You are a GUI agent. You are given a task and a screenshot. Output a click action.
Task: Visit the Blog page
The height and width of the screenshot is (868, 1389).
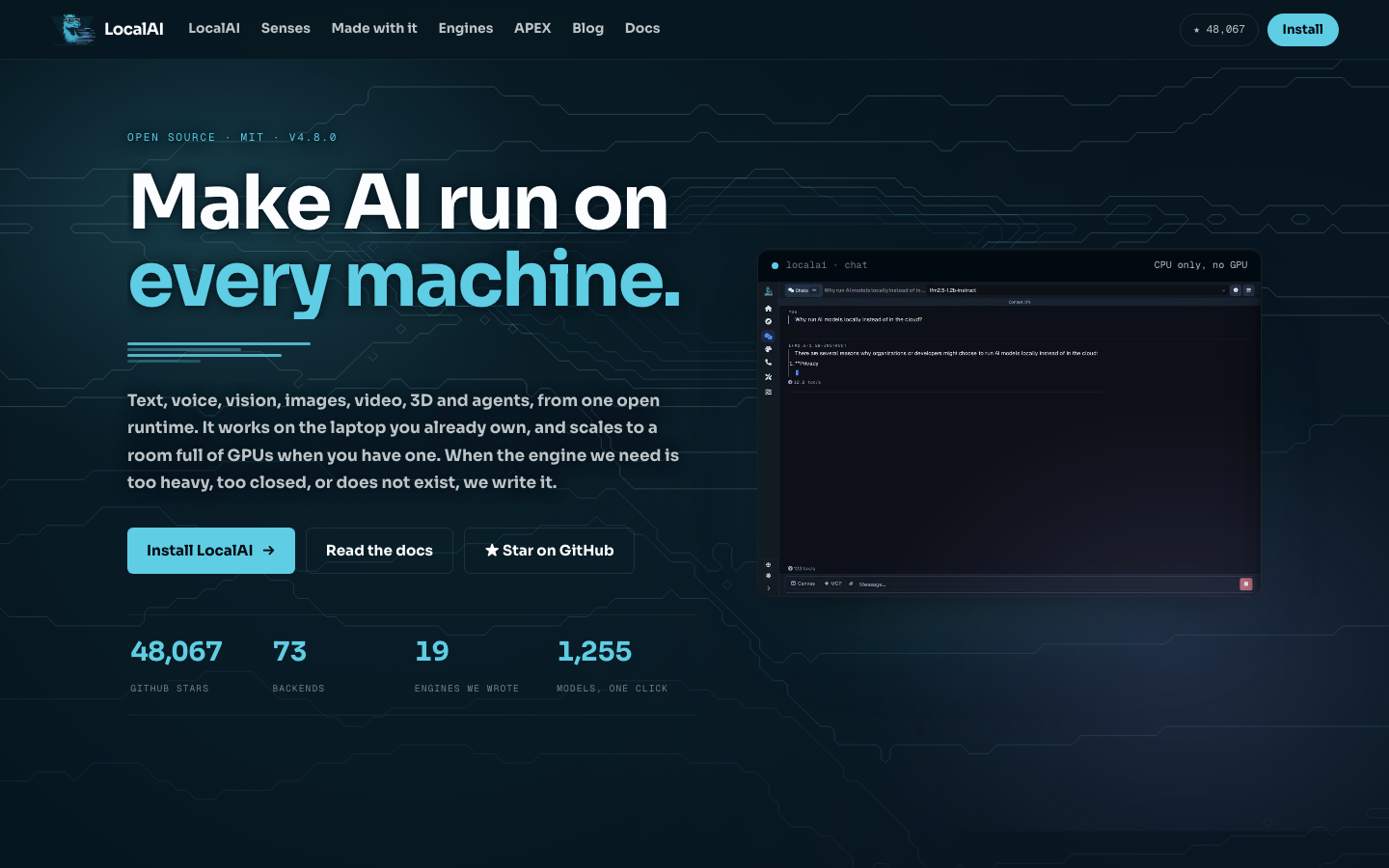(x=587, y=28)
